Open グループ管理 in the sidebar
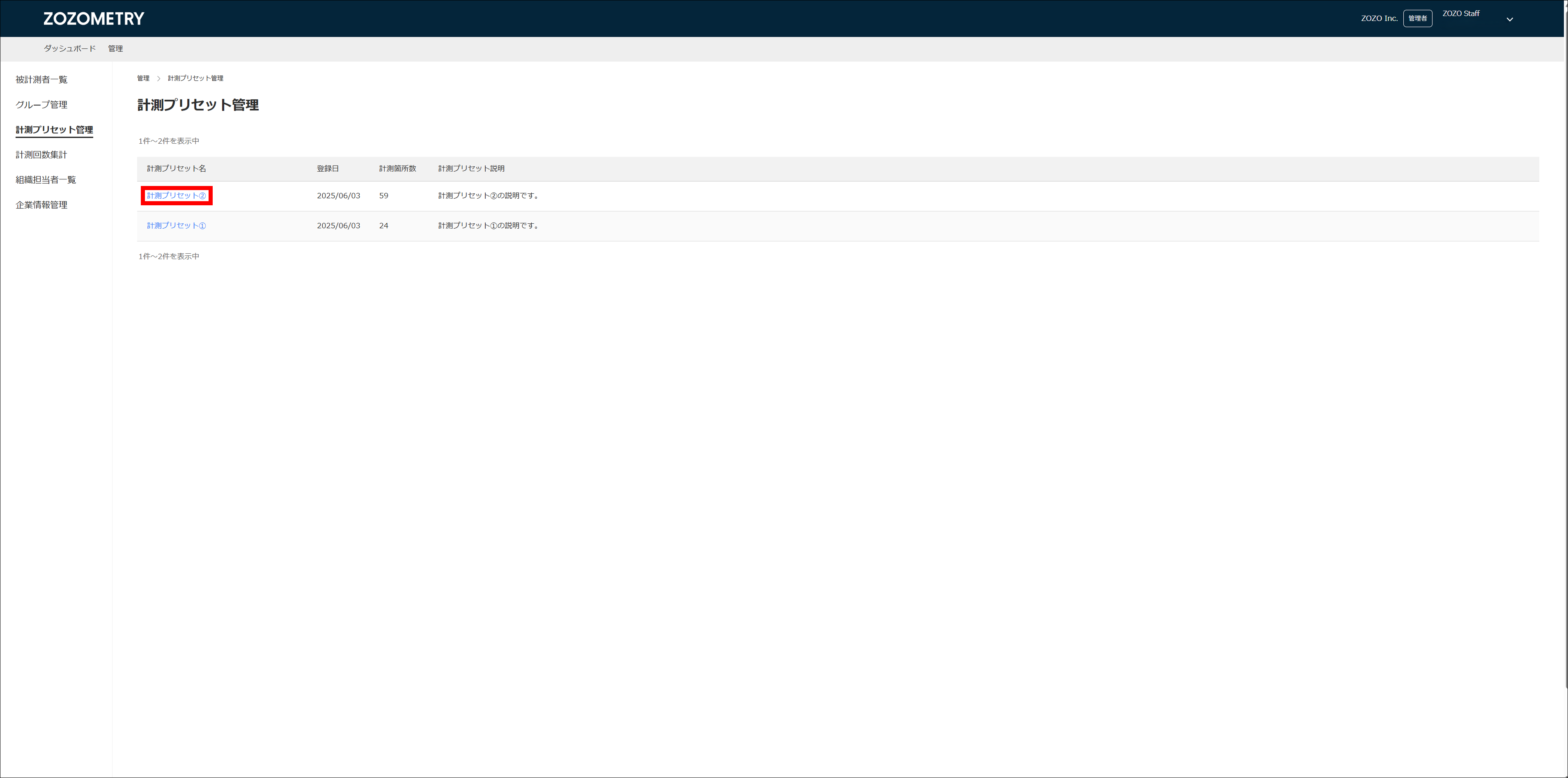This screenshot has height=778, width=1568. [41, 105]
